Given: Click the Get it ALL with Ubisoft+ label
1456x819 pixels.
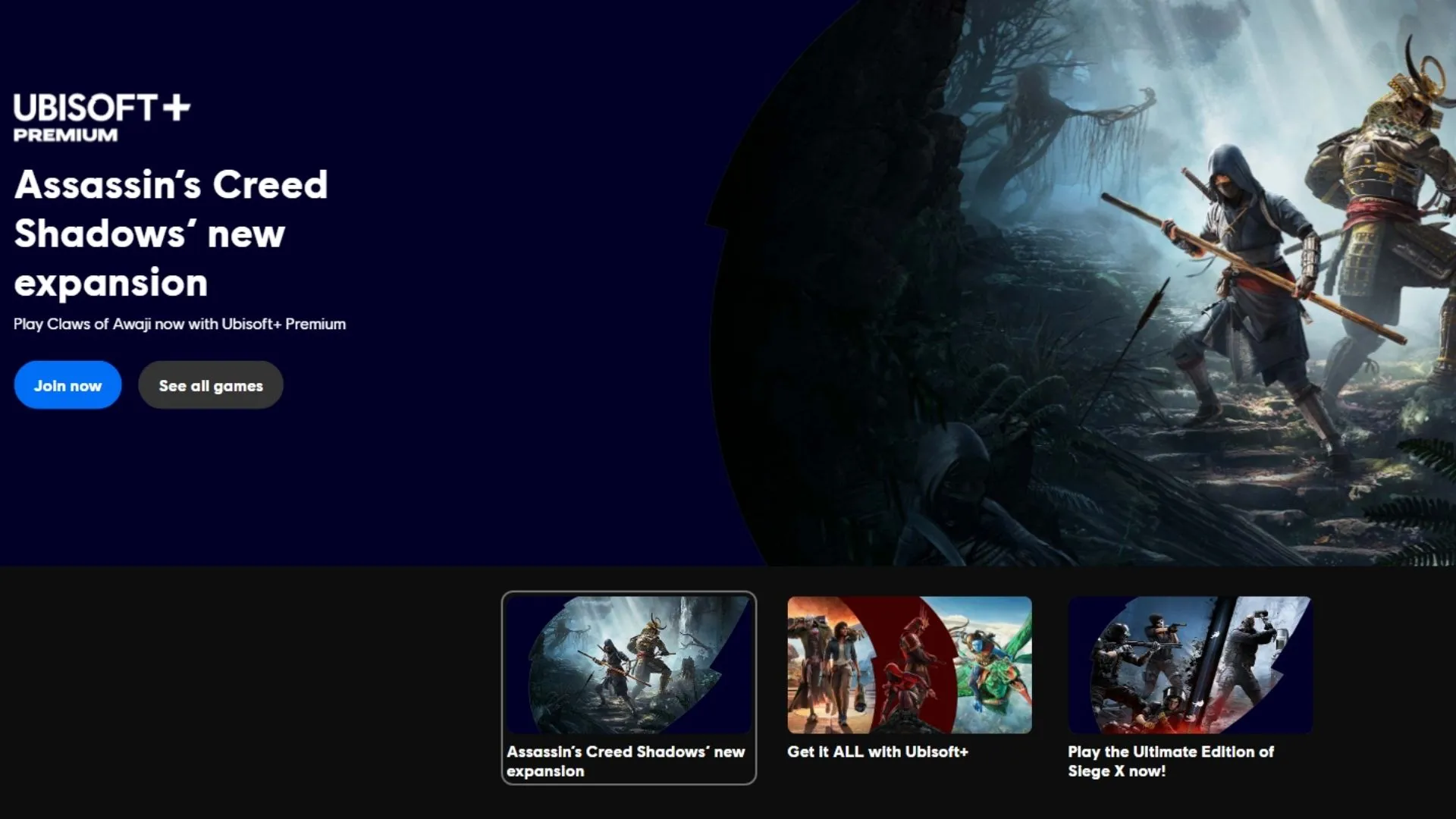Looking at the screenshot, I should coord(877,752).
